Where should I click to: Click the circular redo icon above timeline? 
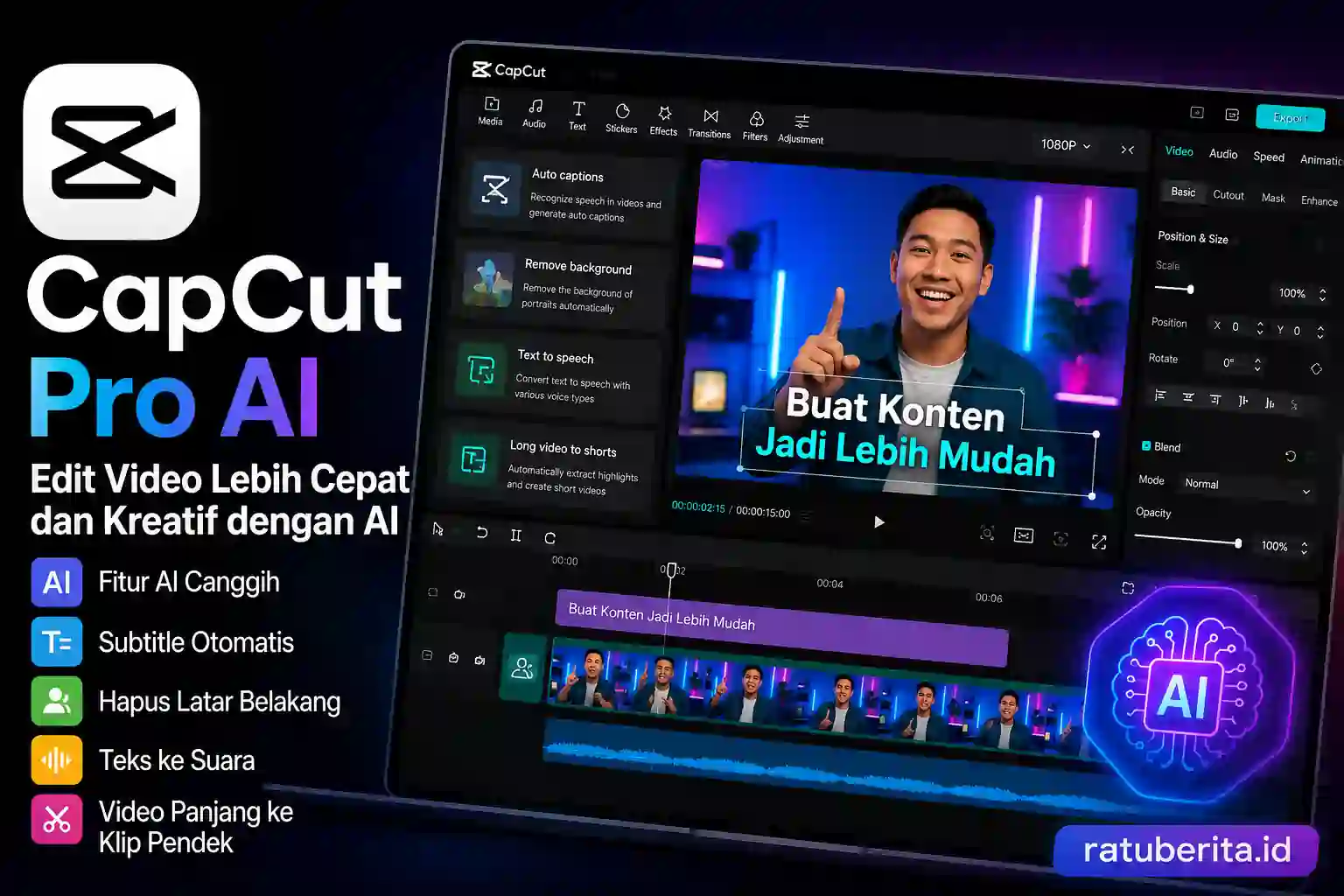pyautogui.click(x=549, y=537)
